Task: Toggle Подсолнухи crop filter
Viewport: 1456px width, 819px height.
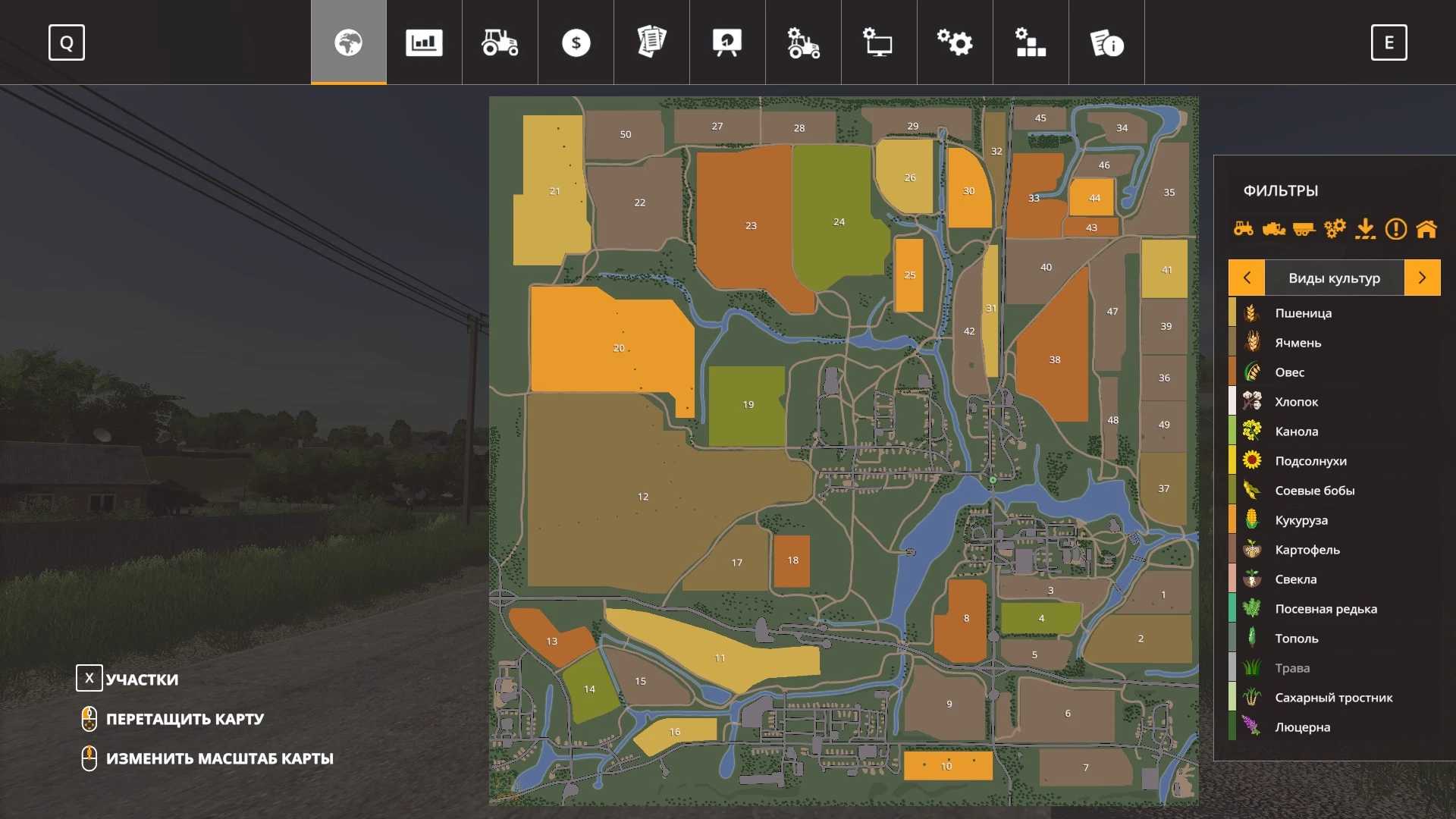Action: click(1310, 461)
